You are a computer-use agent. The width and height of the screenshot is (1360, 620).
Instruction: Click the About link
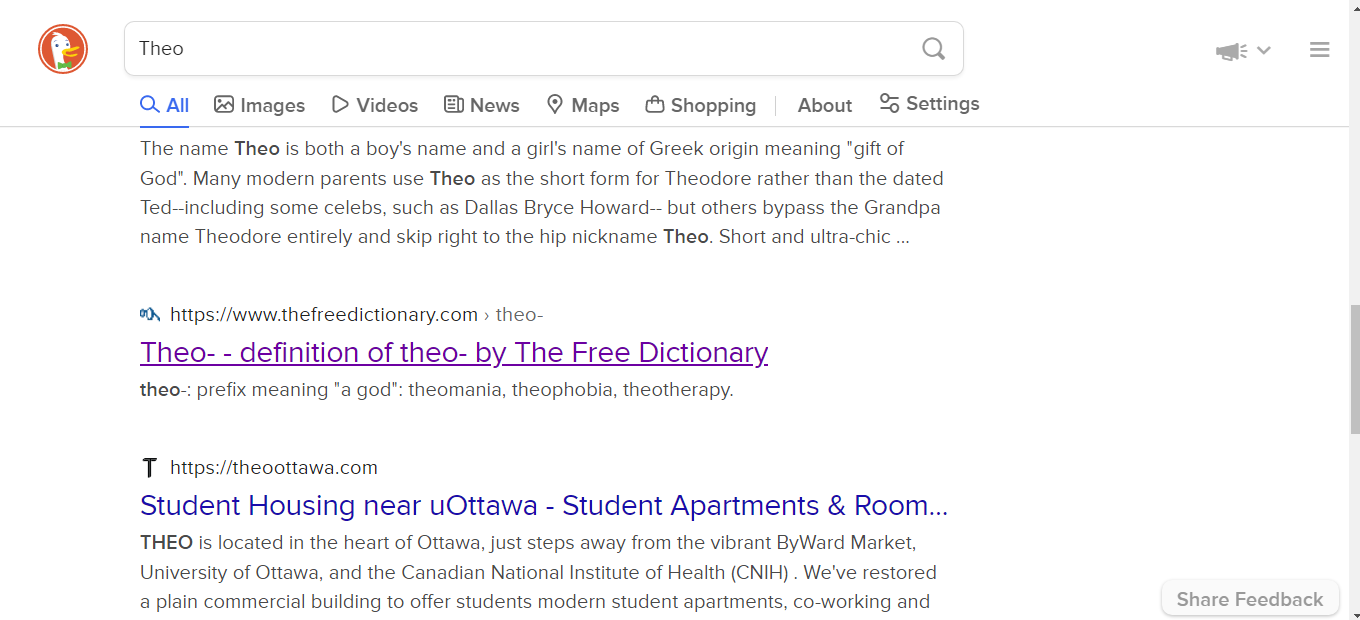point(825,105)
